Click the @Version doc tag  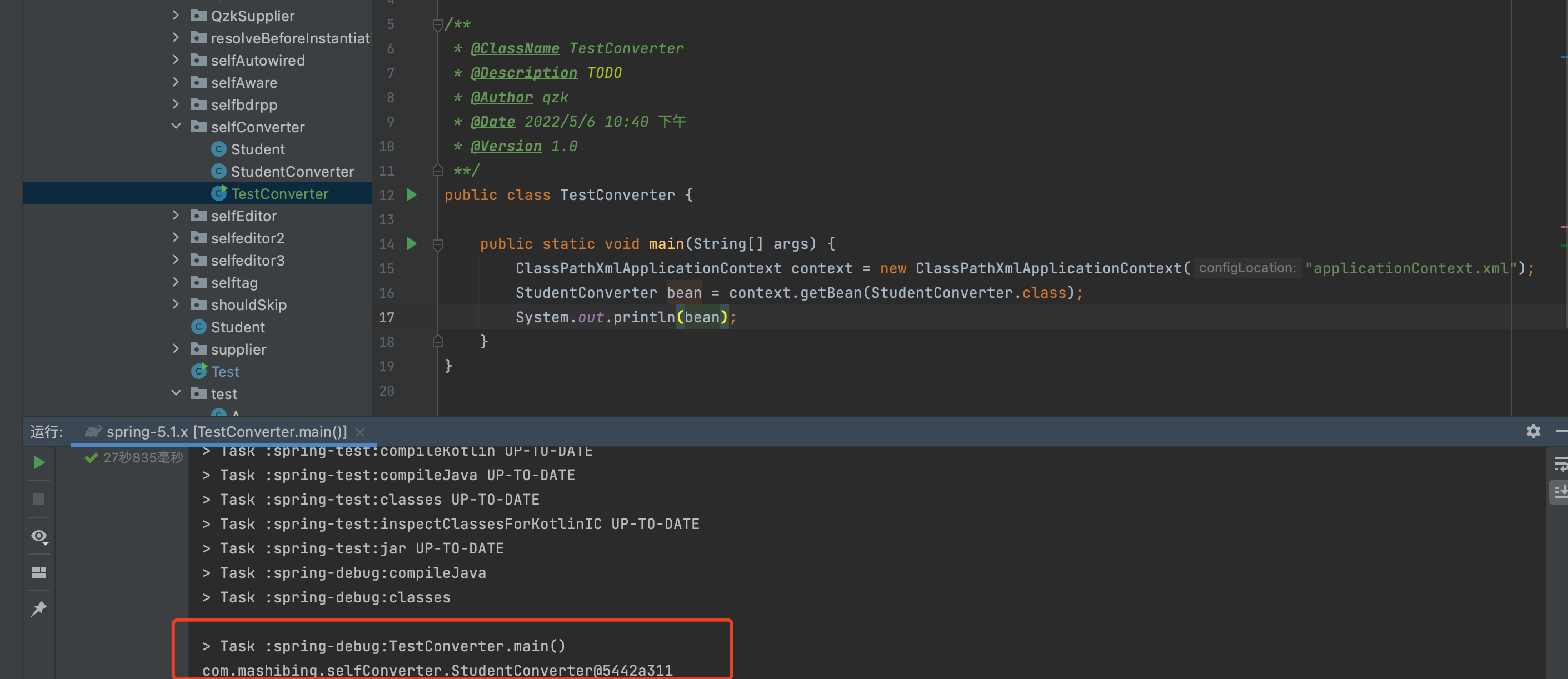pos(506,146)
